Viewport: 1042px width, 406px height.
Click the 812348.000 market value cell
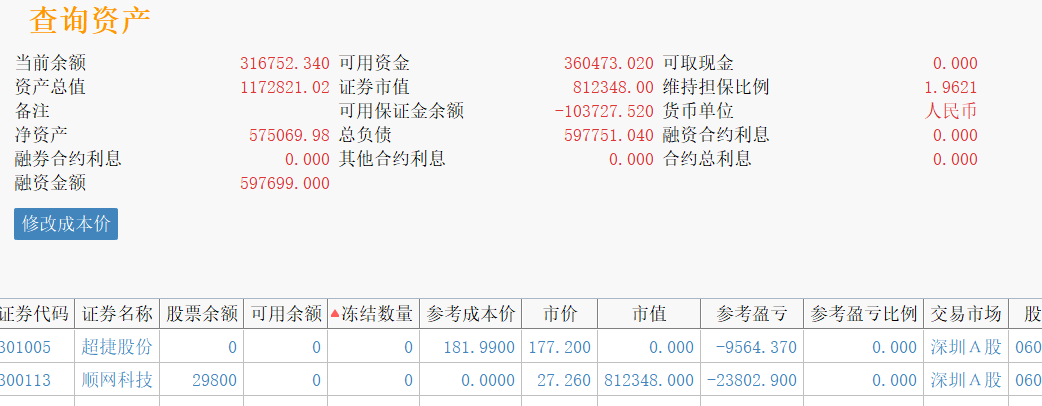coord(649,380)
